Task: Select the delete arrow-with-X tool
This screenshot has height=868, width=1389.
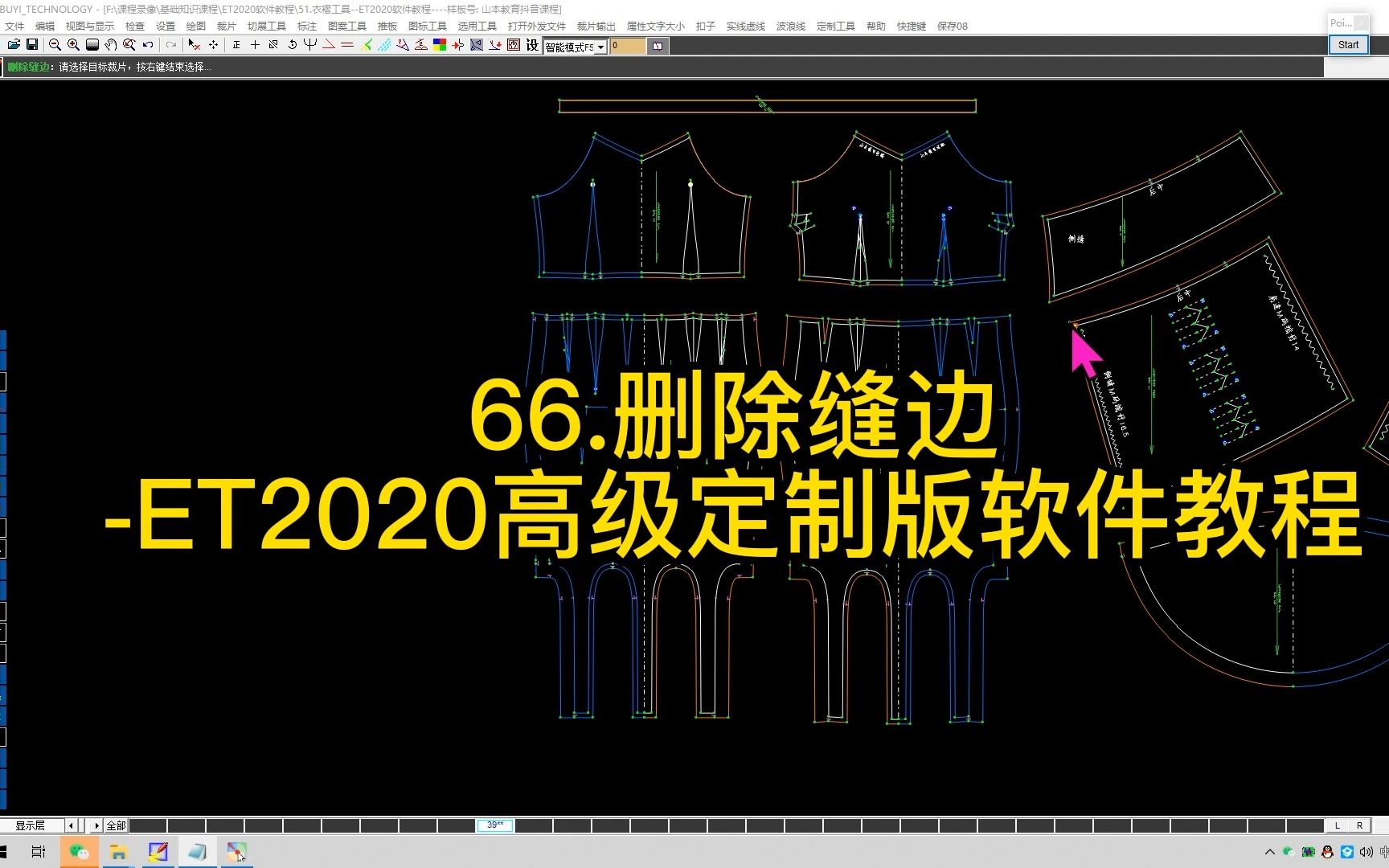Action: pyautogui.click(x=195, y=45)
